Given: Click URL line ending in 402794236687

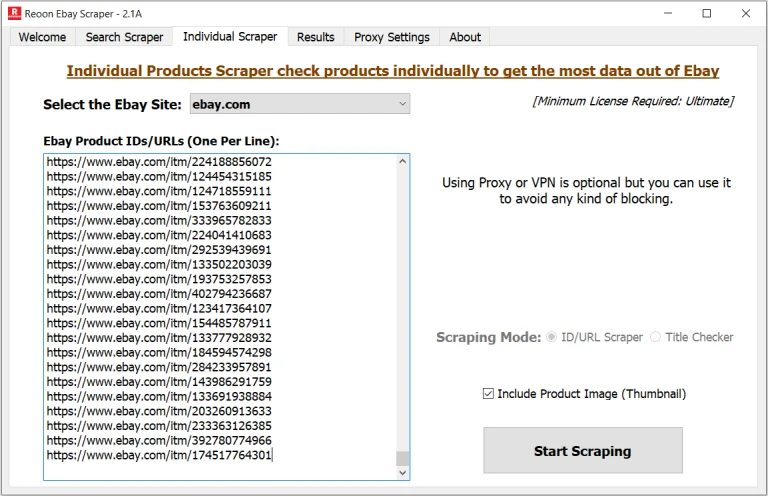Looking at the screenshot, I should tap(159, 294).
